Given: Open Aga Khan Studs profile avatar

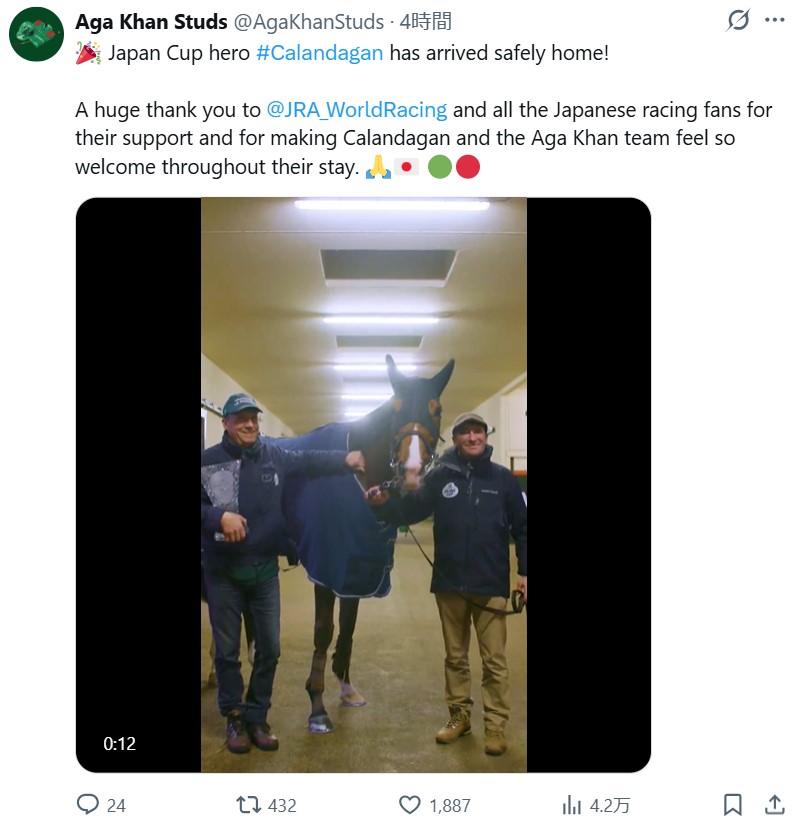Looking at the screenshot, I should pos(37,34).
